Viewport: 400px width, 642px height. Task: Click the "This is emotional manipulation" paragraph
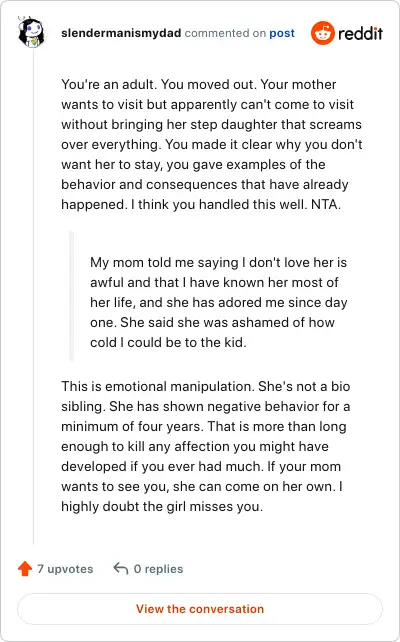(206, 446)
